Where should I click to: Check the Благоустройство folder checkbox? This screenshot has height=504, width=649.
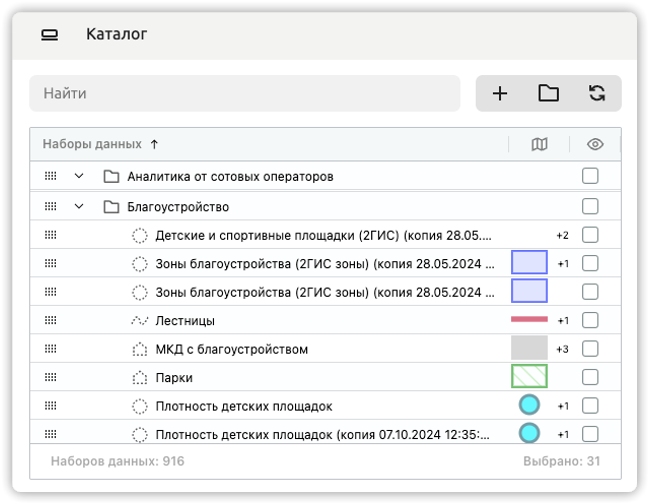590,206
